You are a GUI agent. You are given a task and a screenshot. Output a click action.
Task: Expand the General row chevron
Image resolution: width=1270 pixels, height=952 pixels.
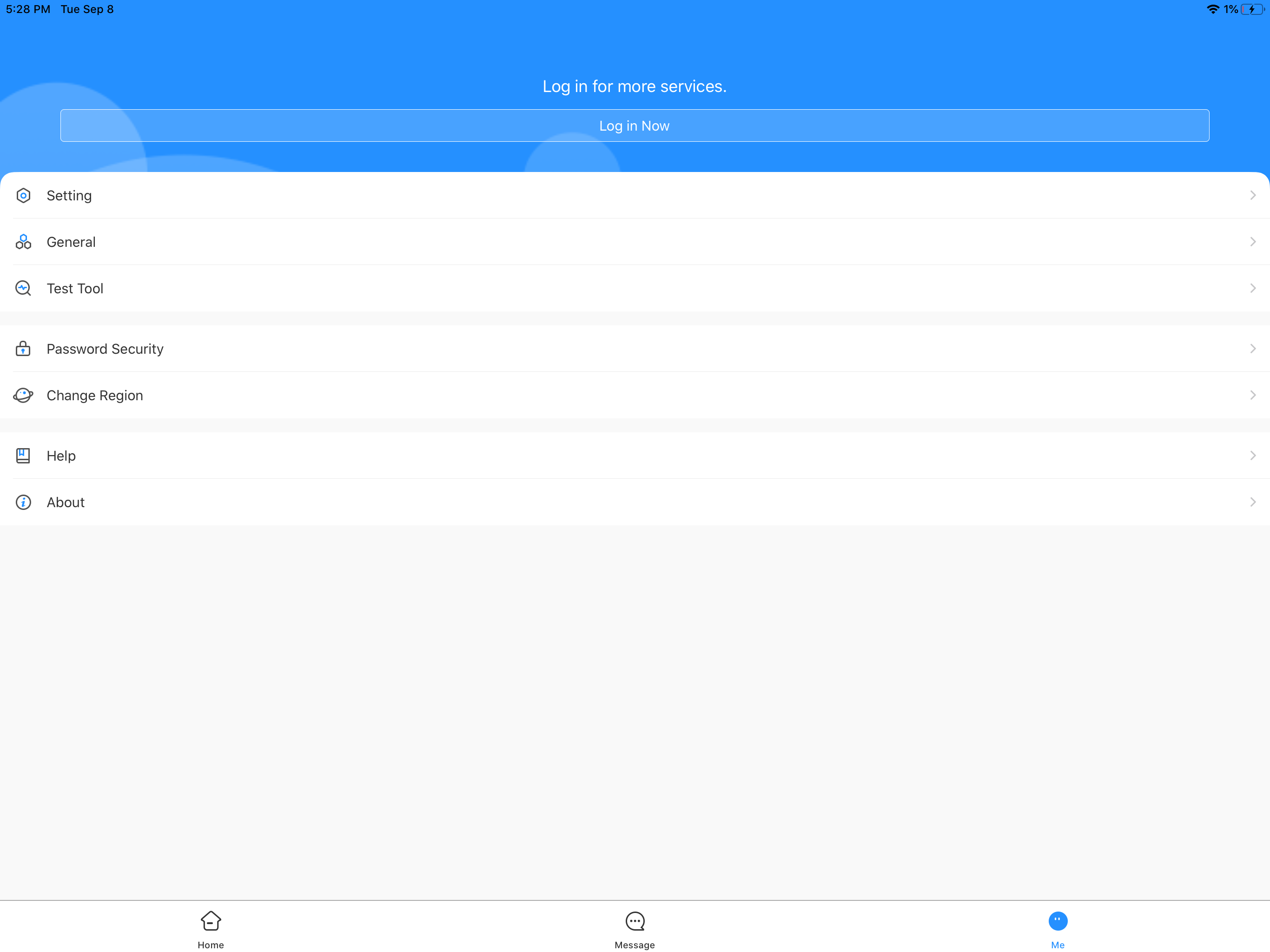pyautogui.click(x=1253, y=242)
